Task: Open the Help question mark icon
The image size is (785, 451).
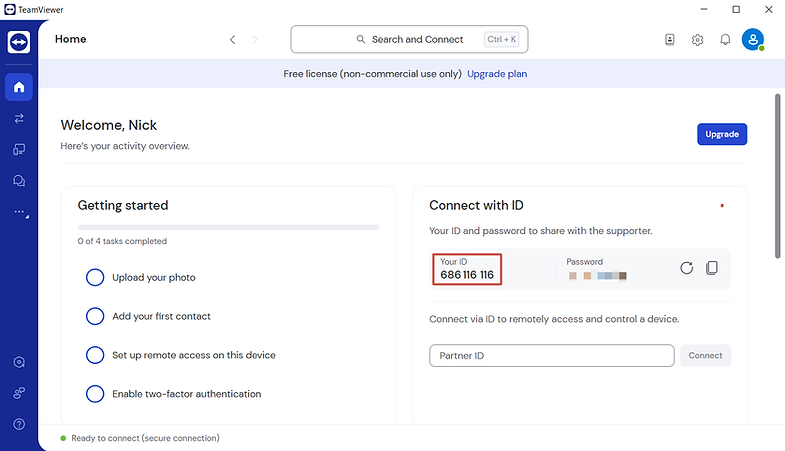Action: pos(19,424)
